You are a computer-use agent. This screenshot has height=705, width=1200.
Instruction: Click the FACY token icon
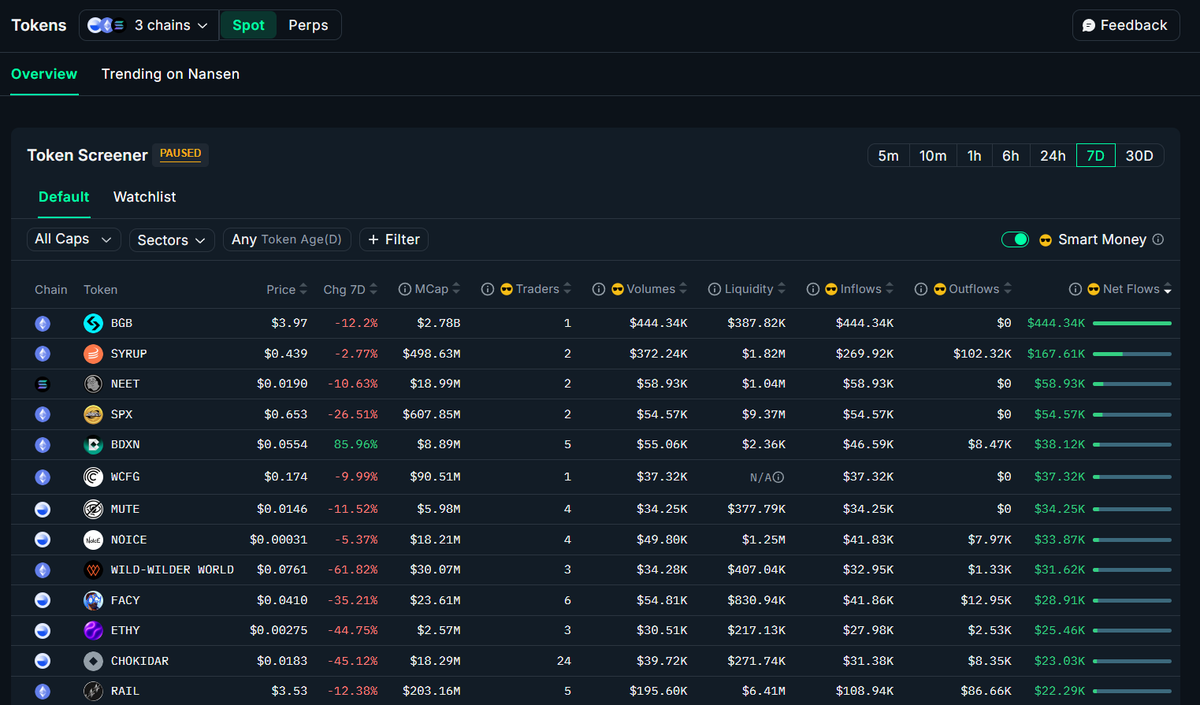(x=93, y=600)
